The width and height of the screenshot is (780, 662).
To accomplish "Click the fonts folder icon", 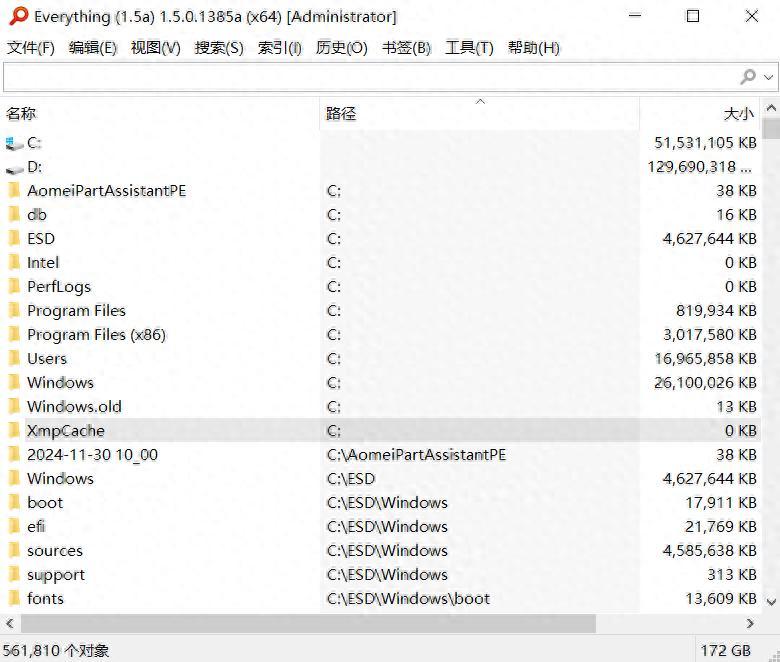I will [14, 599].
